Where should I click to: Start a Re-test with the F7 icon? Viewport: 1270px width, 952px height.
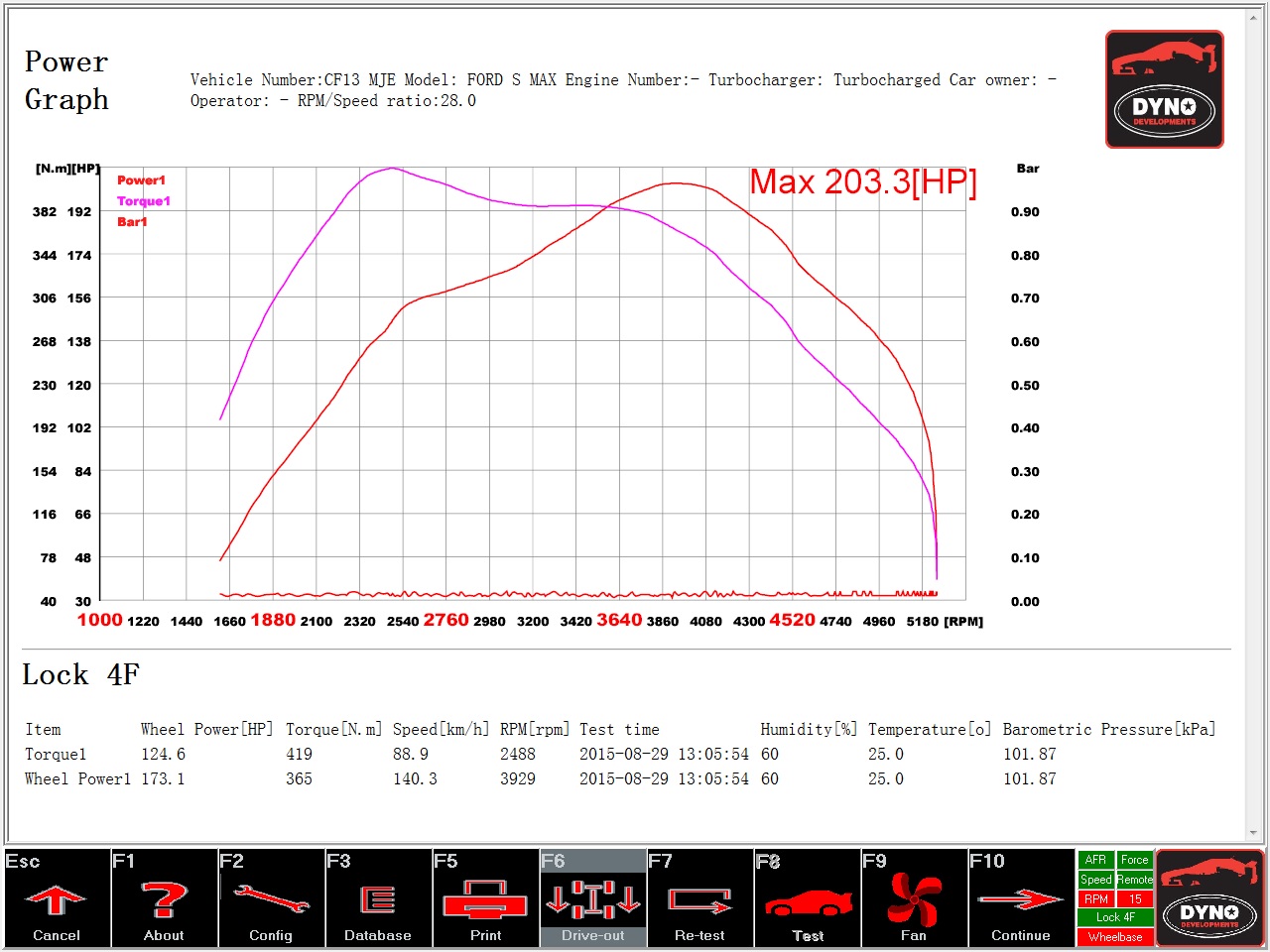(x=699, y=899)
